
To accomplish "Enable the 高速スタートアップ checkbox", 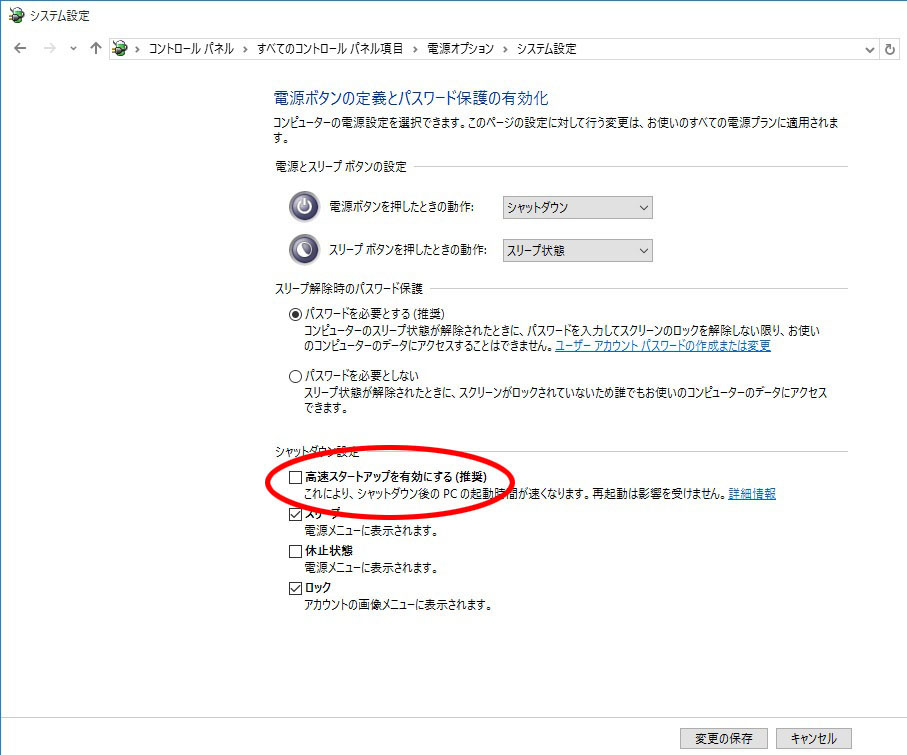I will tap(295, 477).
